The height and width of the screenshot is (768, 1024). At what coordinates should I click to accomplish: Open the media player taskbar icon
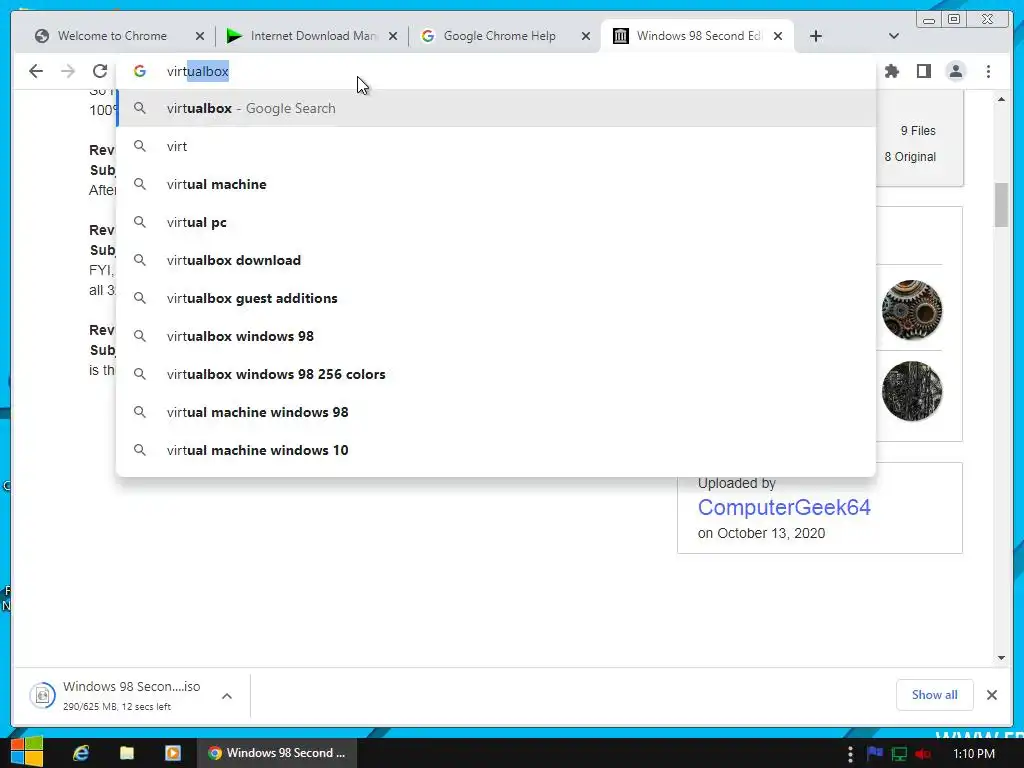(x=173, y=753)
